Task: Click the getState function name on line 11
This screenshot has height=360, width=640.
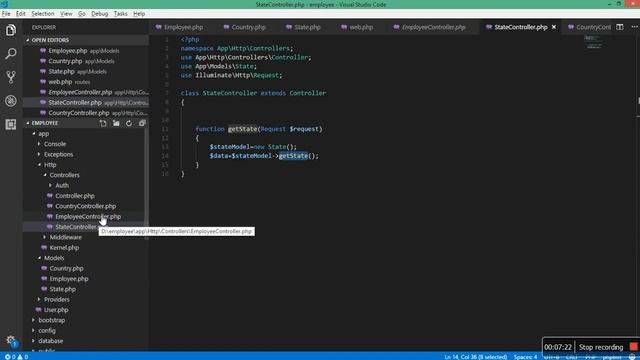Action: pos(242,129)
